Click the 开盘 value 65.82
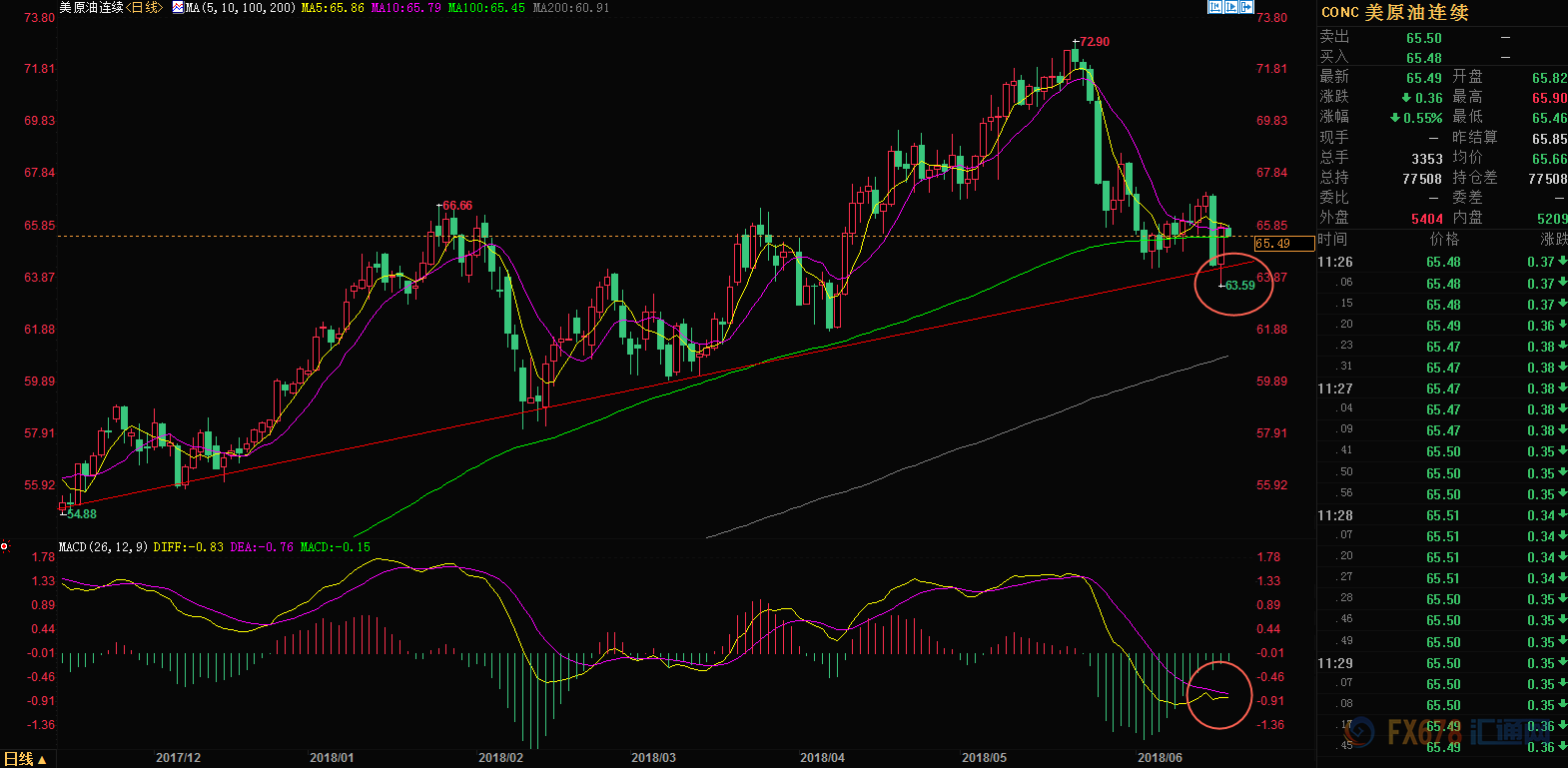This screenshot has height=768, width=1568. [x=1550, y=78]
